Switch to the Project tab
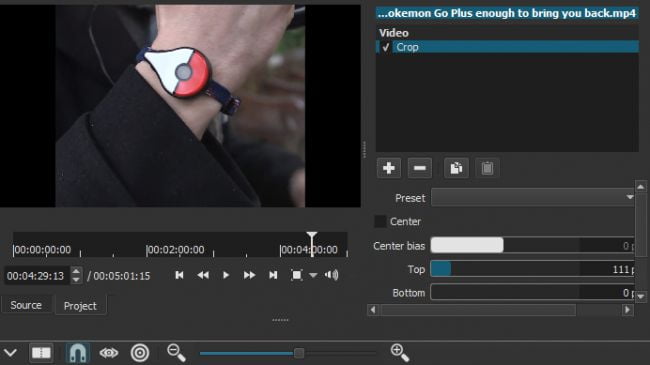 [x=80, y=306]
